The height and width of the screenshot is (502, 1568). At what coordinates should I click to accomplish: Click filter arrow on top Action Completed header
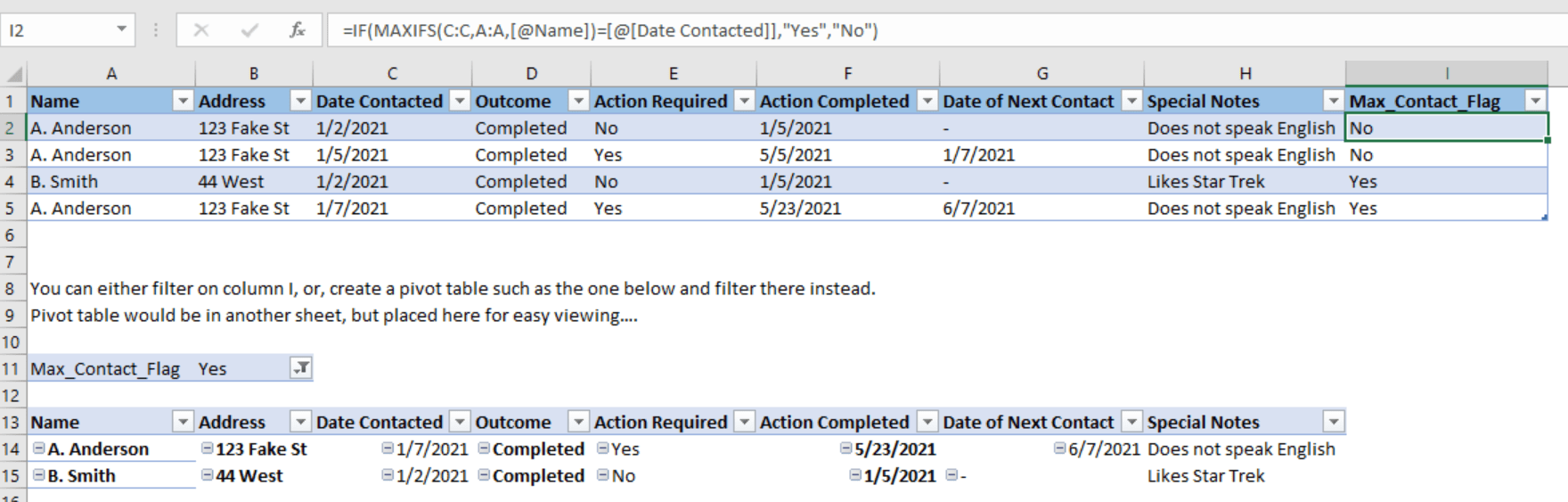(927, 101)
